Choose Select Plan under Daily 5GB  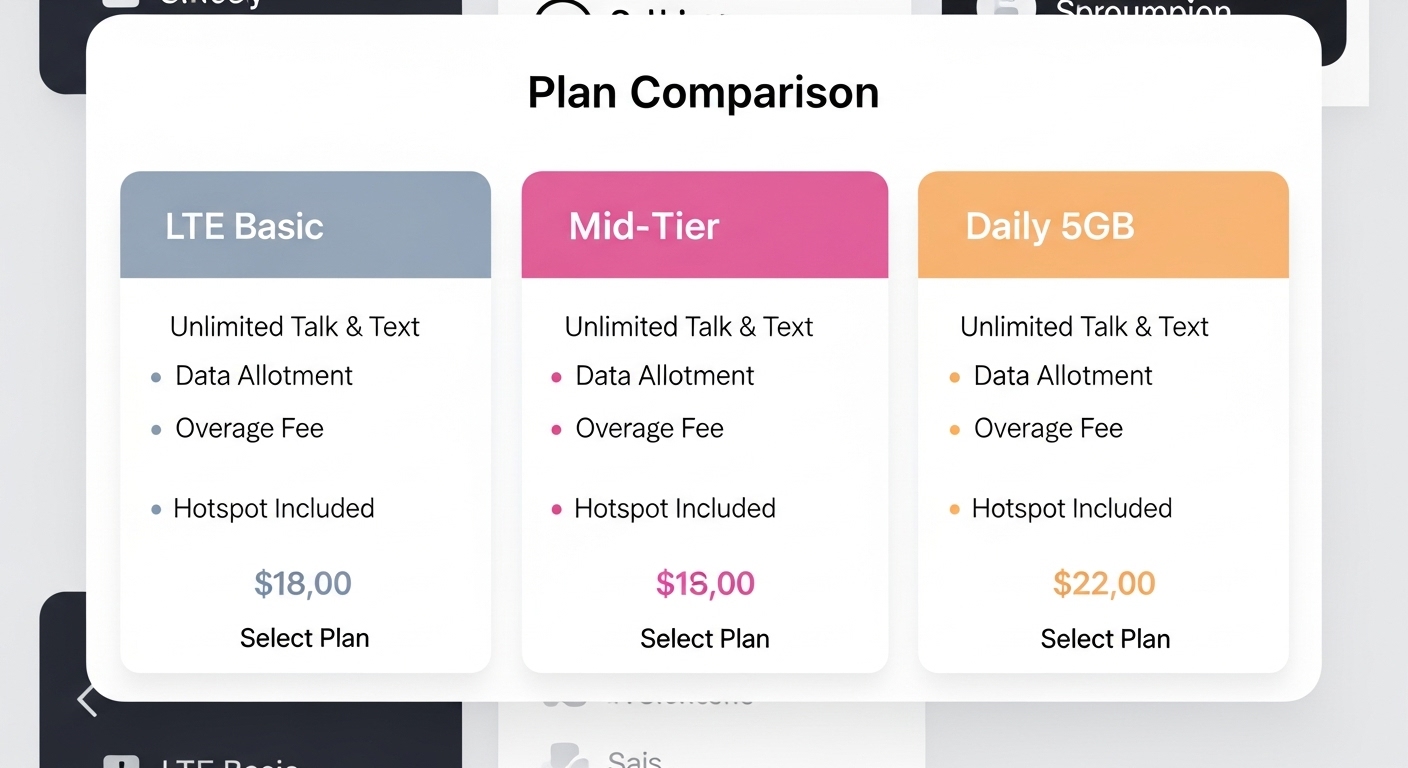pyautogui.click(x=1105, y=638)
